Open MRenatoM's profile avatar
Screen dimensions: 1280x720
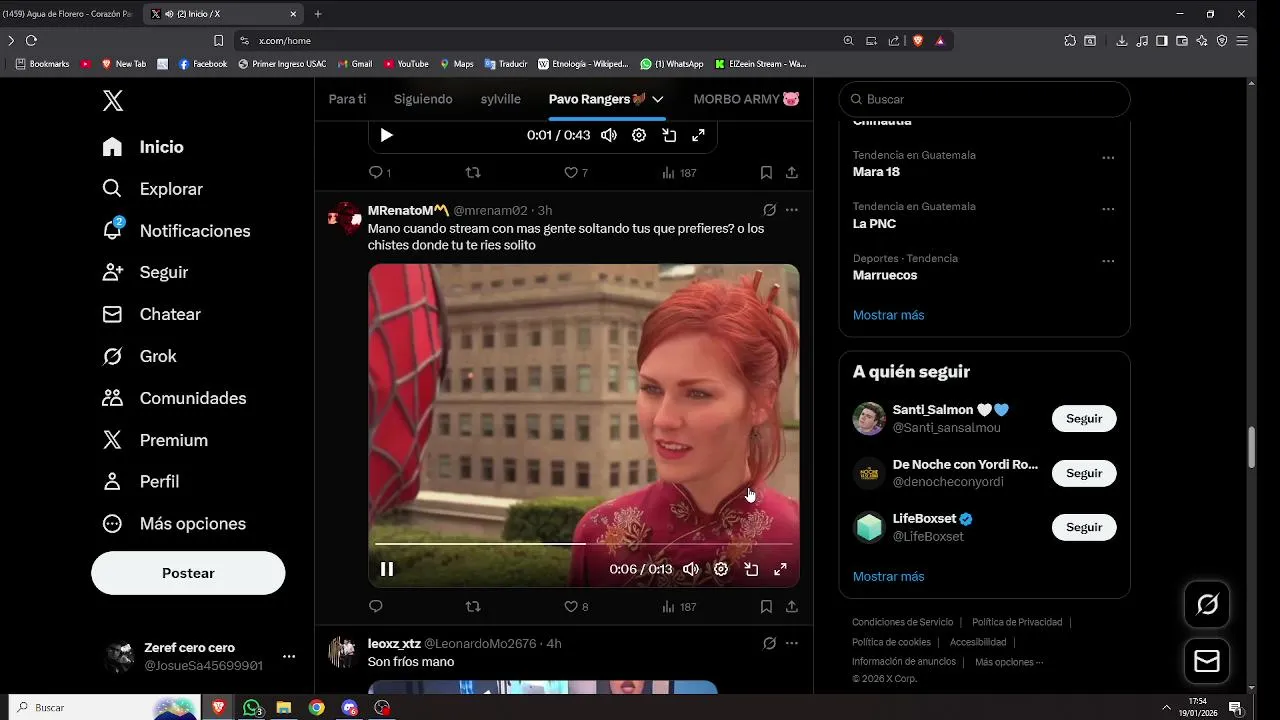tap(345, 218)
